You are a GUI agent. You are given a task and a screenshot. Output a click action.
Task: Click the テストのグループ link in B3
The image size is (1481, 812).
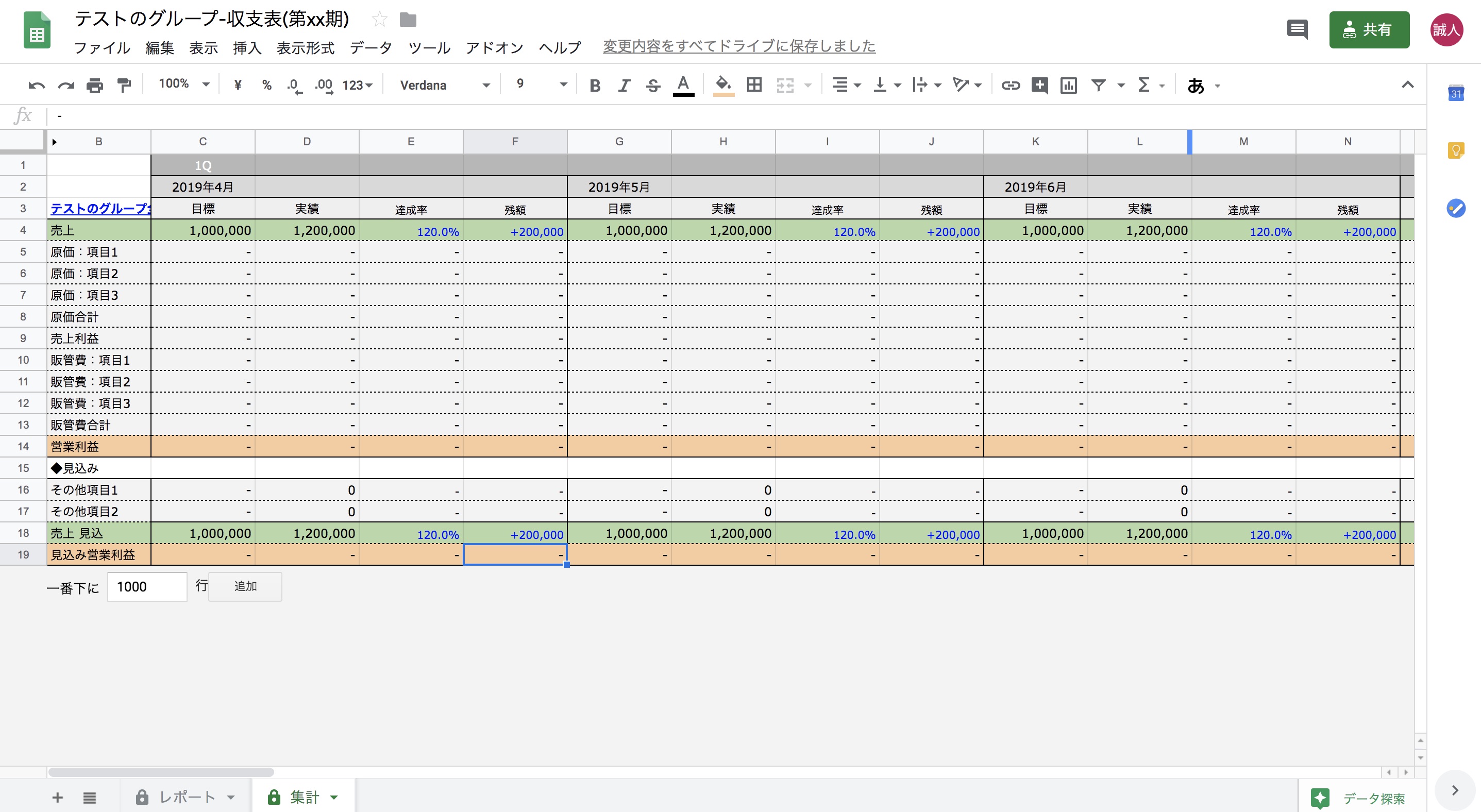pos(100,208)
